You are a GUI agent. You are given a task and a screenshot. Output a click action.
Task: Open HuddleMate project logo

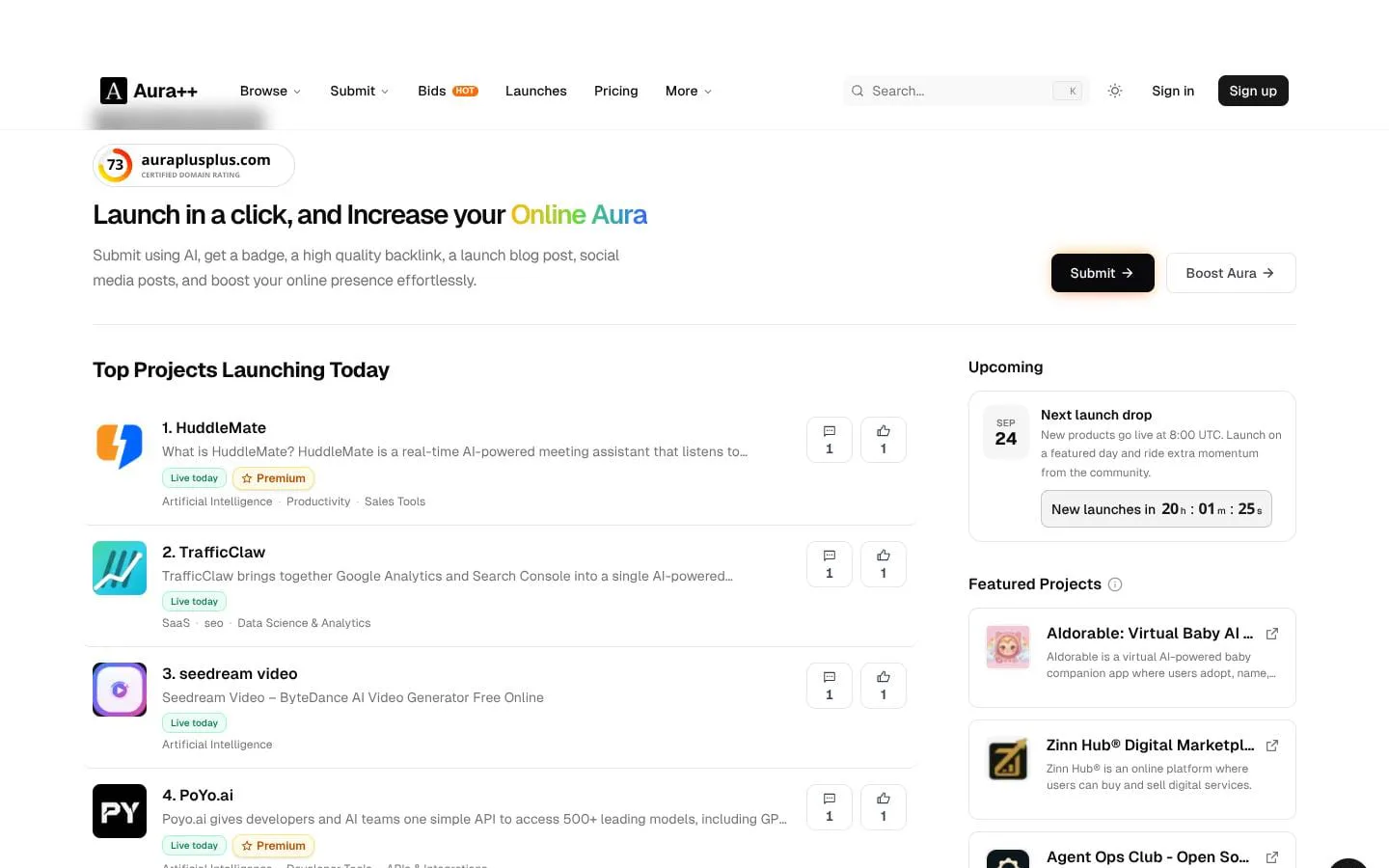(120, 447)
